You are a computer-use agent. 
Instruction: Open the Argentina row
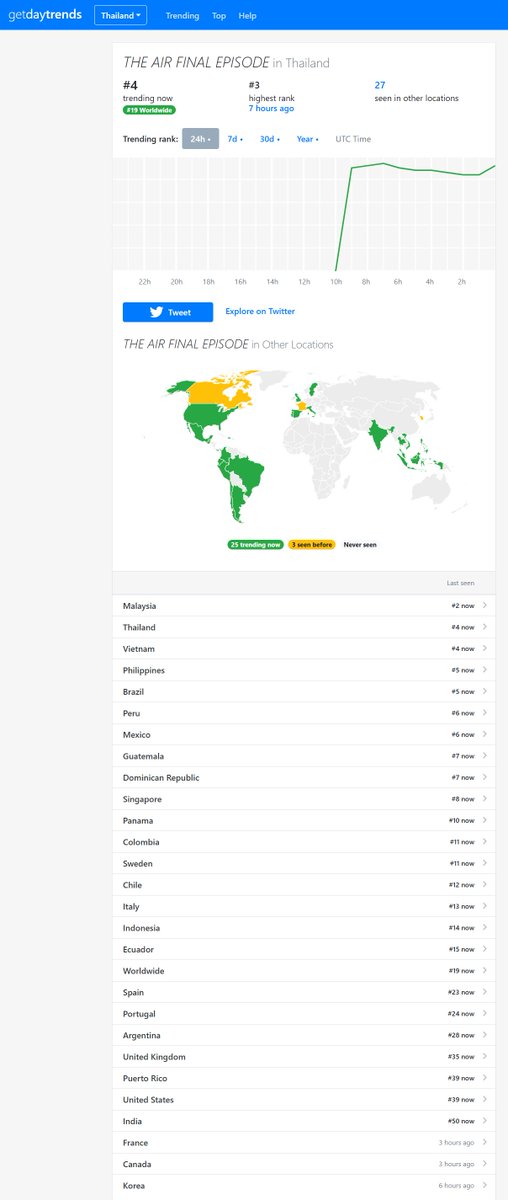coord(304,1036)
